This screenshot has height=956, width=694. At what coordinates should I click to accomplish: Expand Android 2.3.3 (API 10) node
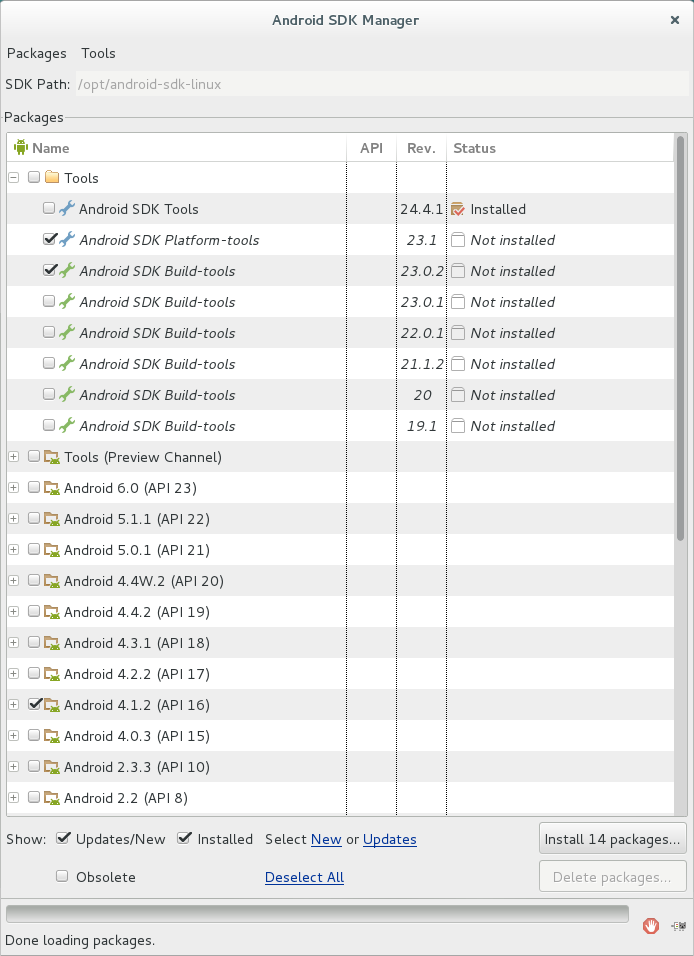click(13, 766)
